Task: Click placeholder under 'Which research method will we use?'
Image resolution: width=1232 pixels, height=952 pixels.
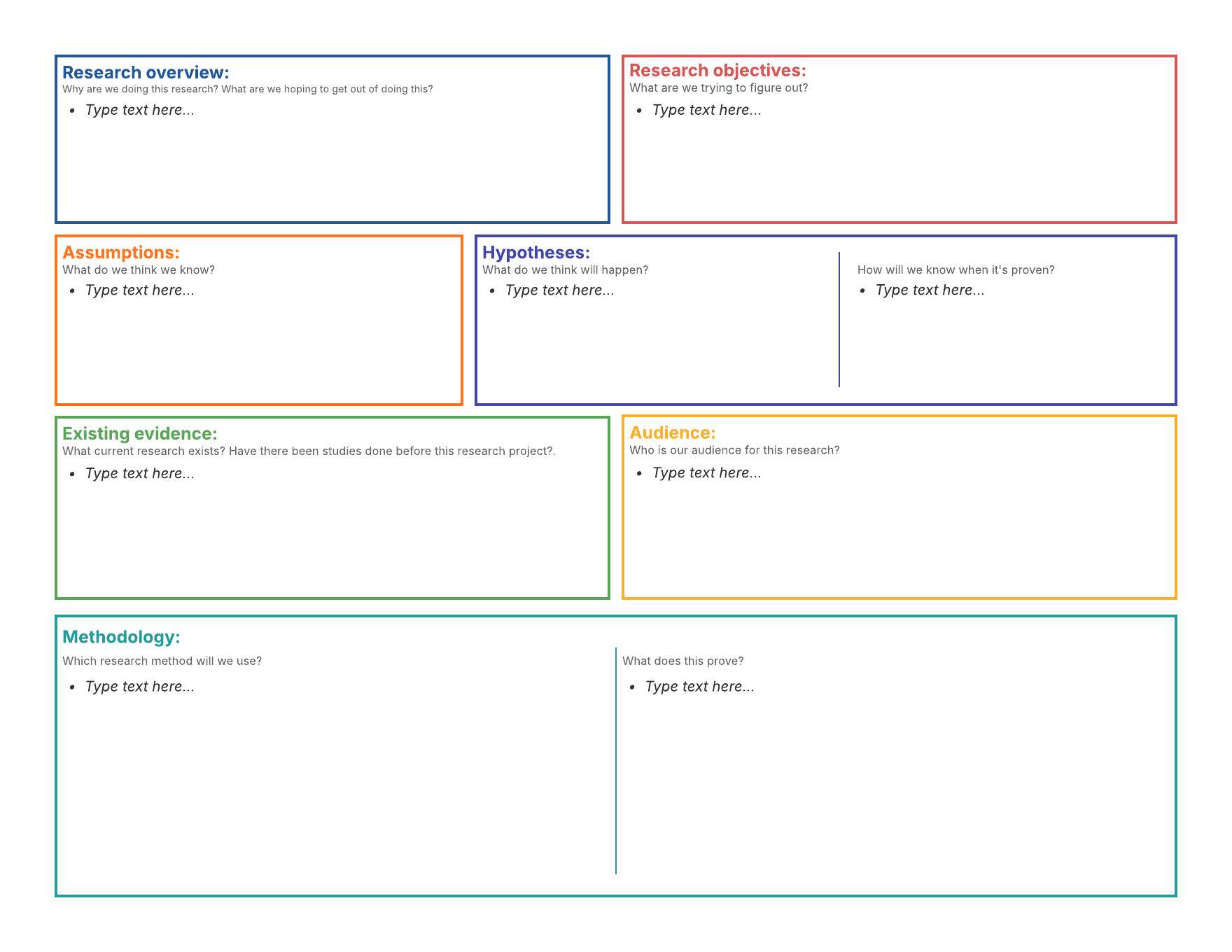Action: tap(140, 686)
